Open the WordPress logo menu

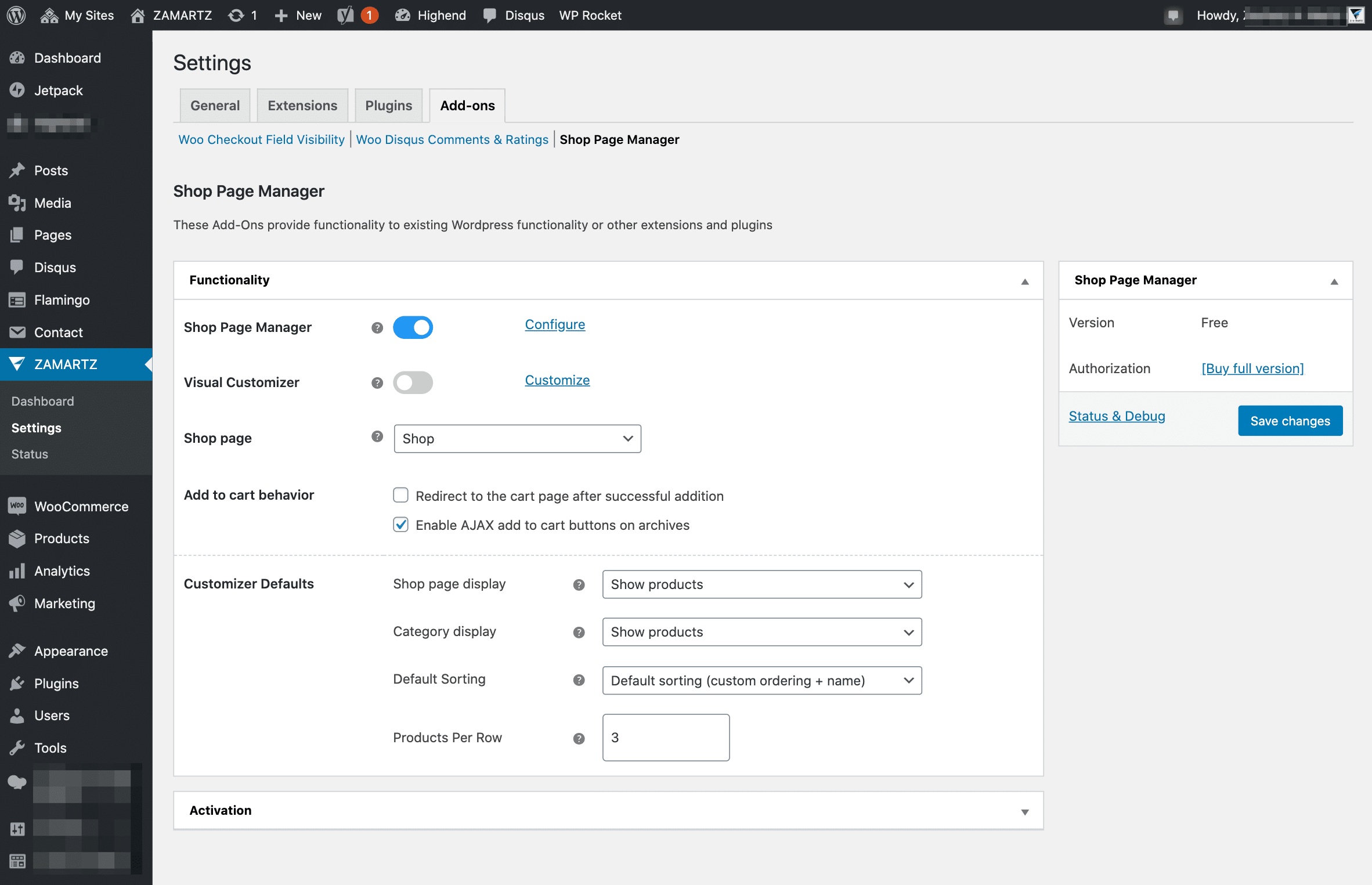tap(15, 15)
